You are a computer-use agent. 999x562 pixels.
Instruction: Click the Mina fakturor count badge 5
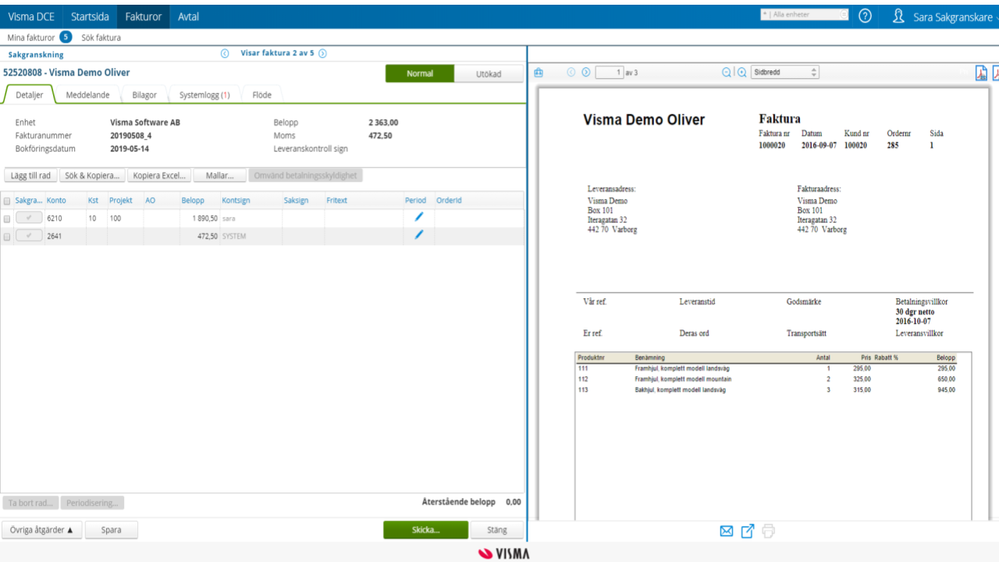pyautogui.click(x=66, y=37)
